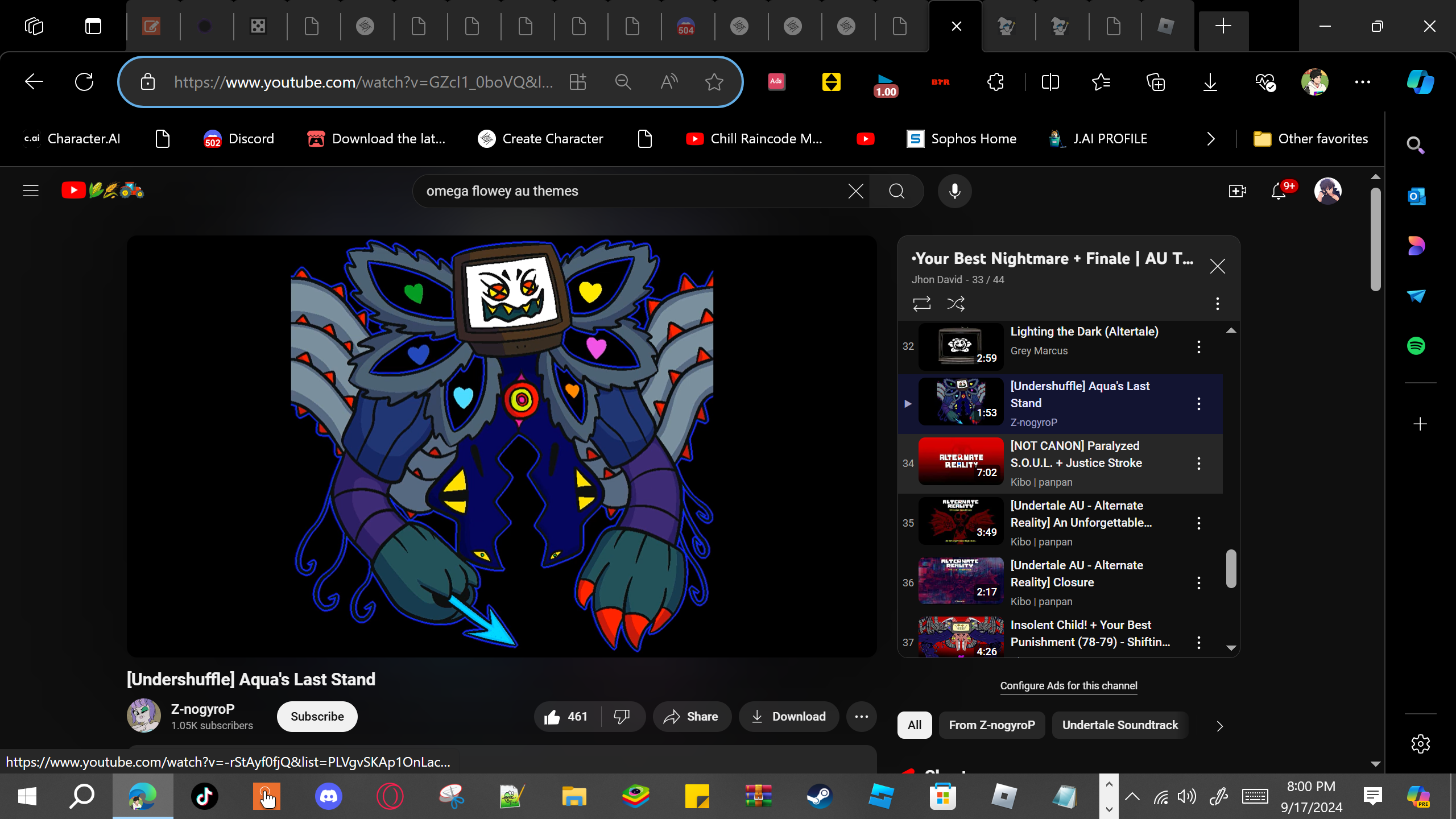Click the playlist panel scrollbar thumb
This screenshot has height=819, width=1456.
click(1231, 569)
